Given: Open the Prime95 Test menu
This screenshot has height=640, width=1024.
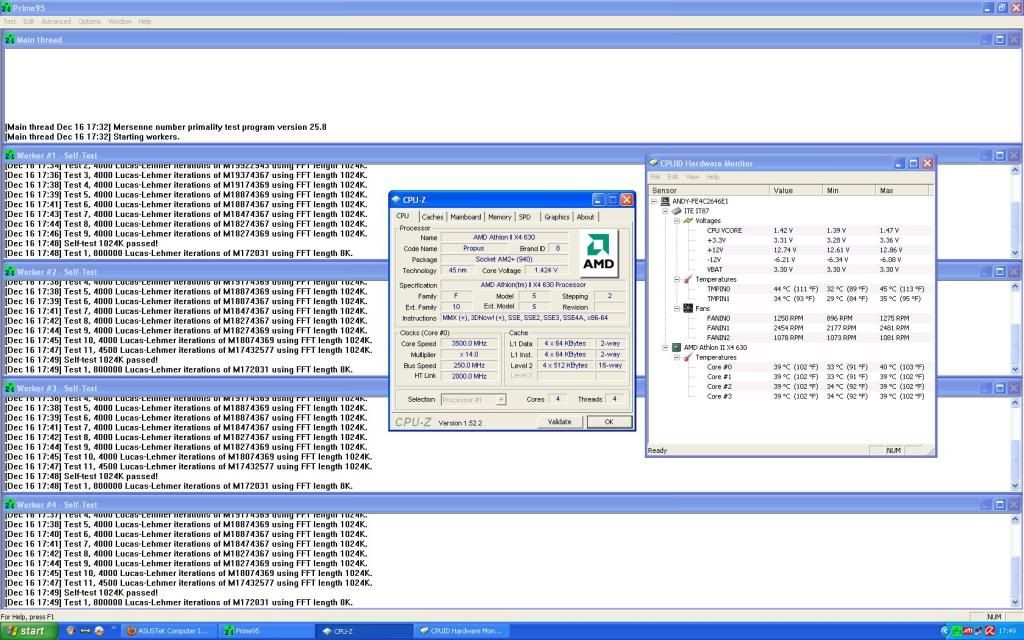Looking at the screenshot, I should (x=9, y=22).
